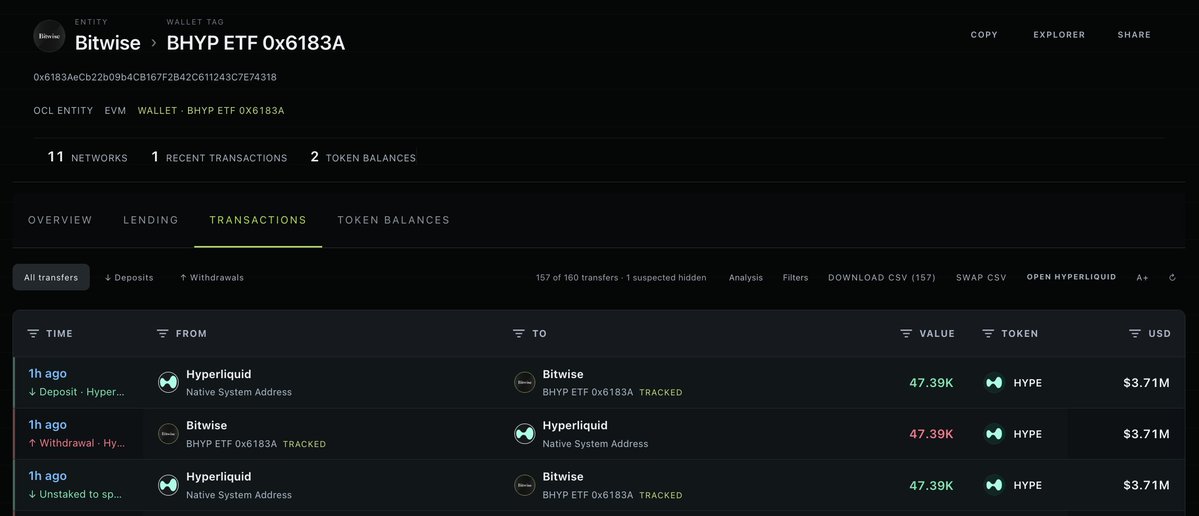Switch to the Overview tab
The width and height of the screenshot is (1199, 516).
click(x=60, y=220)
